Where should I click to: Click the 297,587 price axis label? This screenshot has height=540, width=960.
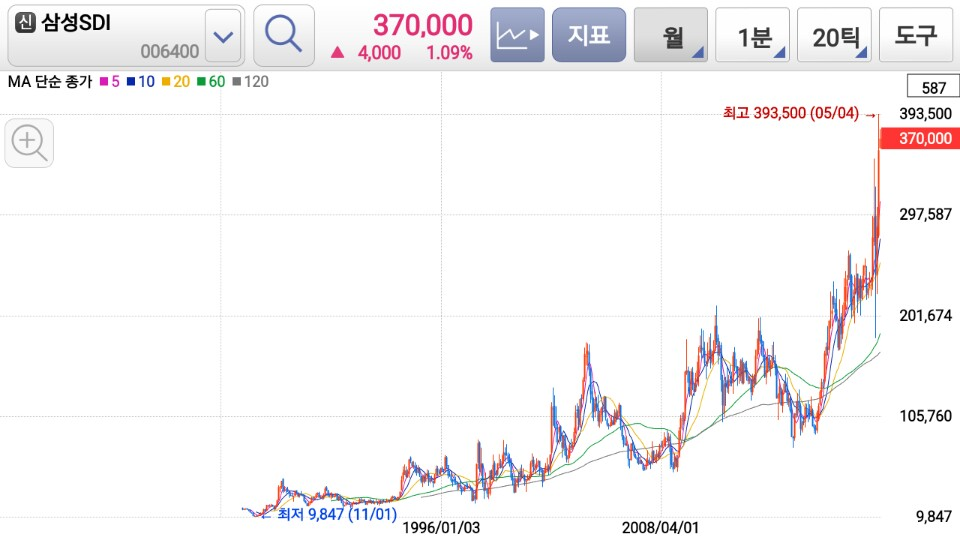pyautogui.click(x=925, y=214)
